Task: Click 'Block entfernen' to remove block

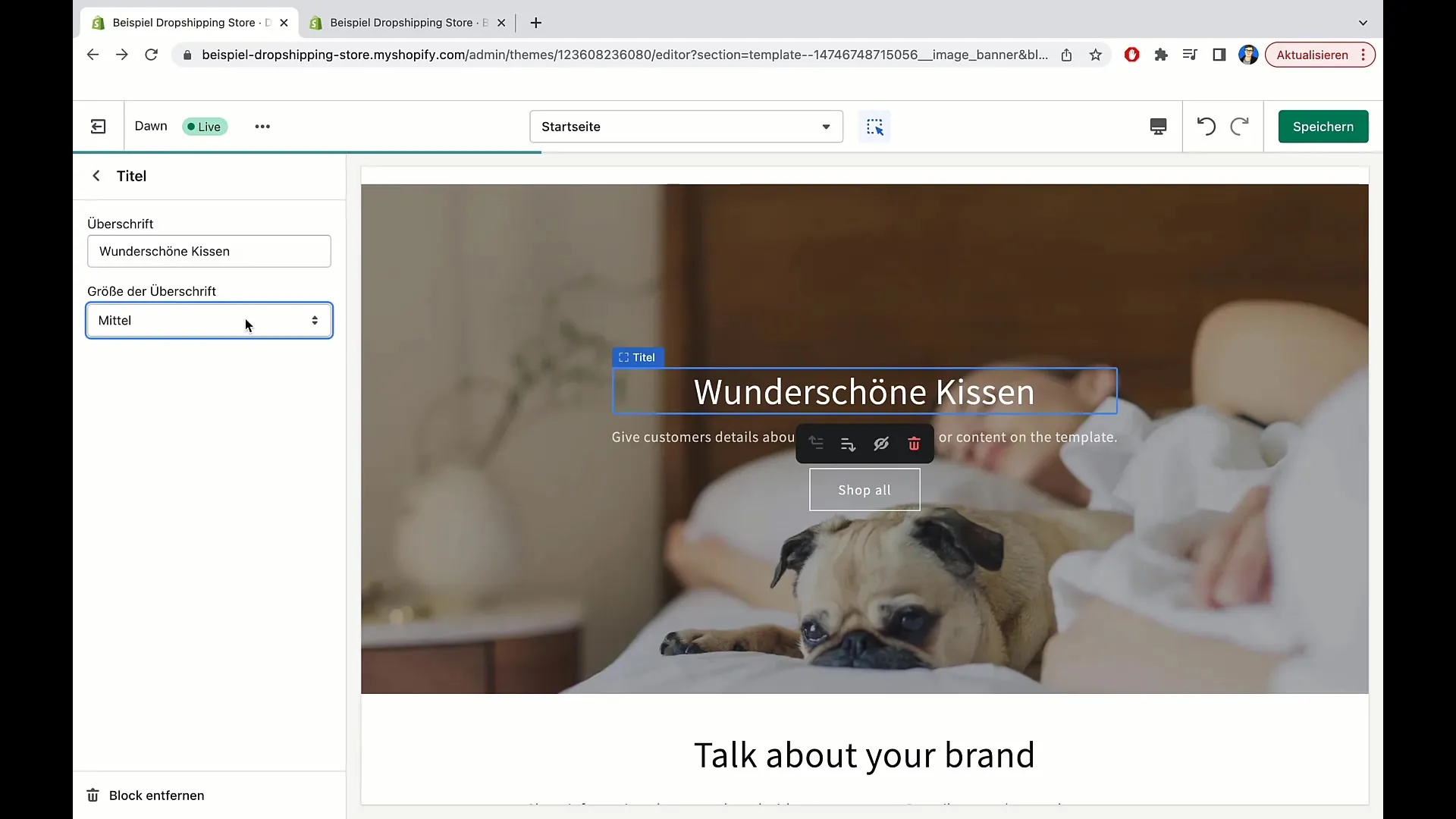Action: coord(156,795)
